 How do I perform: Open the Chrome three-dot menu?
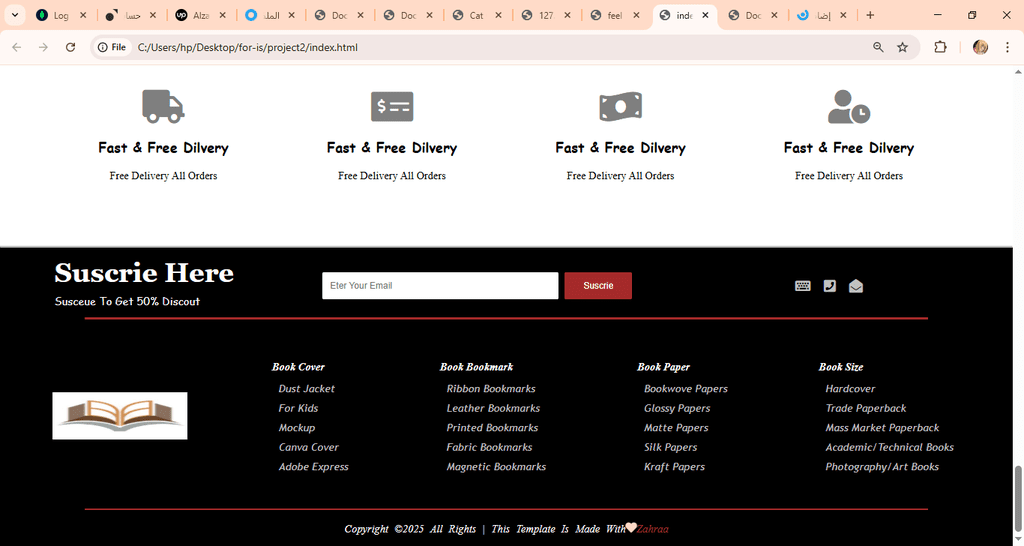click(x=1008, y=47)
